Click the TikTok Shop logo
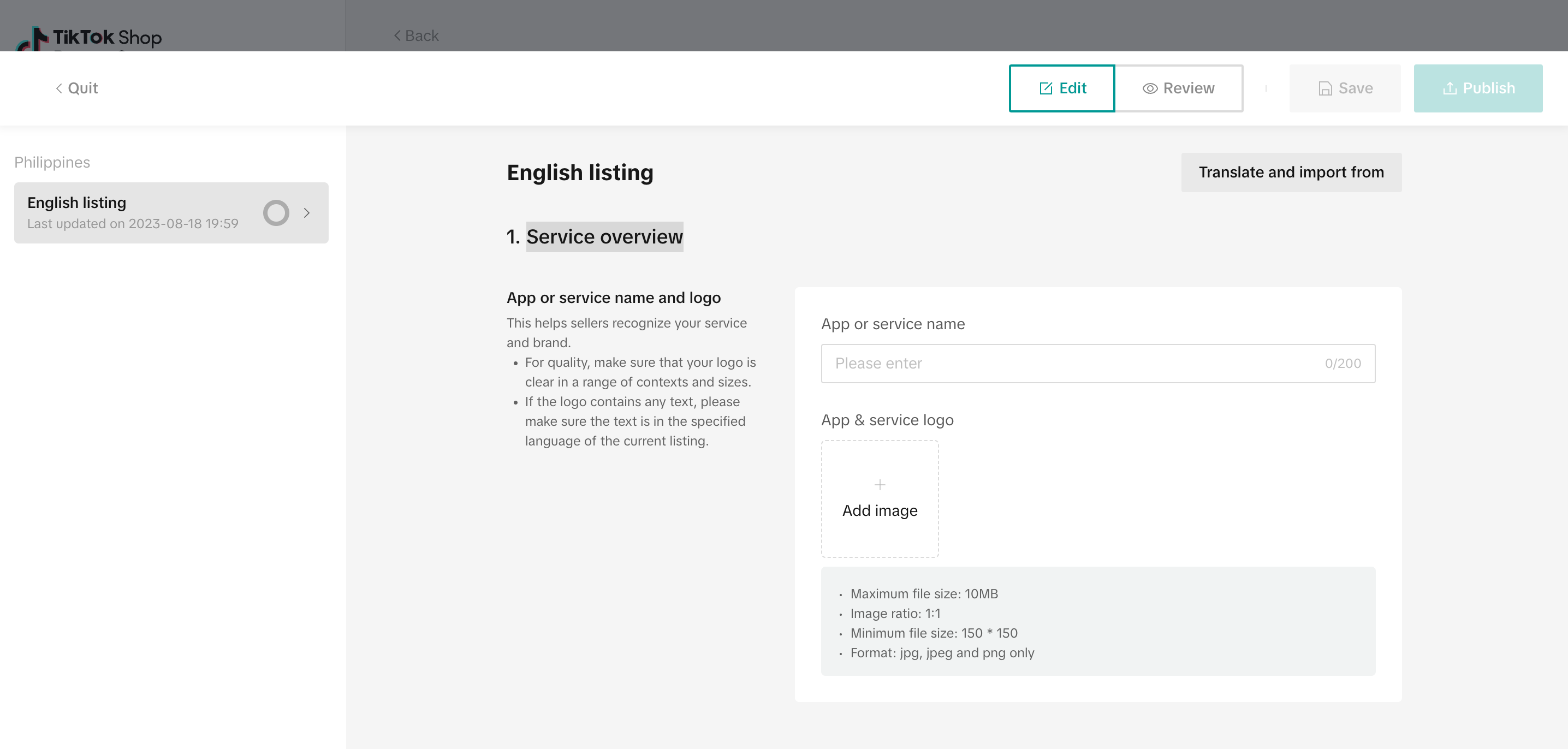Image resolution: width=1568 pixels, height=749 pixels. coord(89,38)
